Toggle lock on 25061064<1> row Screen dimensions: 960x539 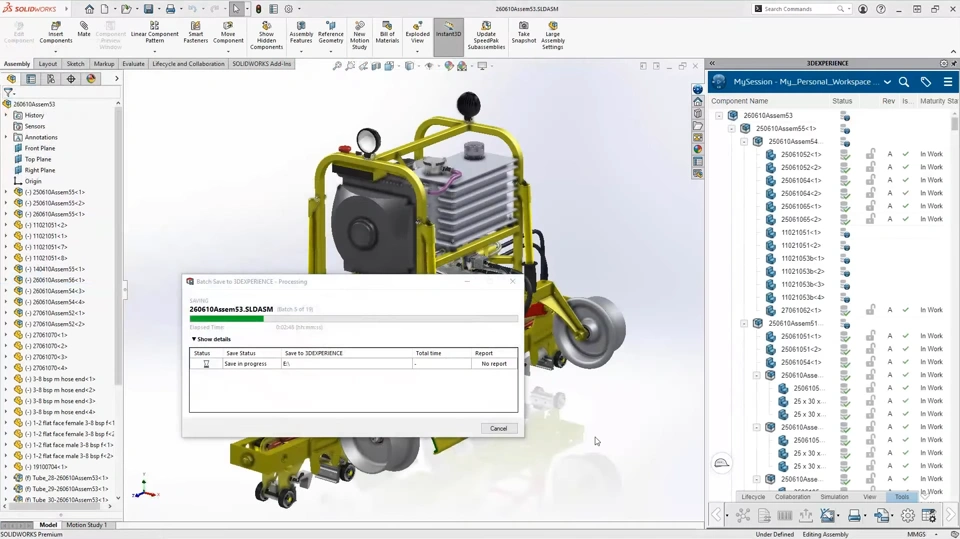[870, 180]
